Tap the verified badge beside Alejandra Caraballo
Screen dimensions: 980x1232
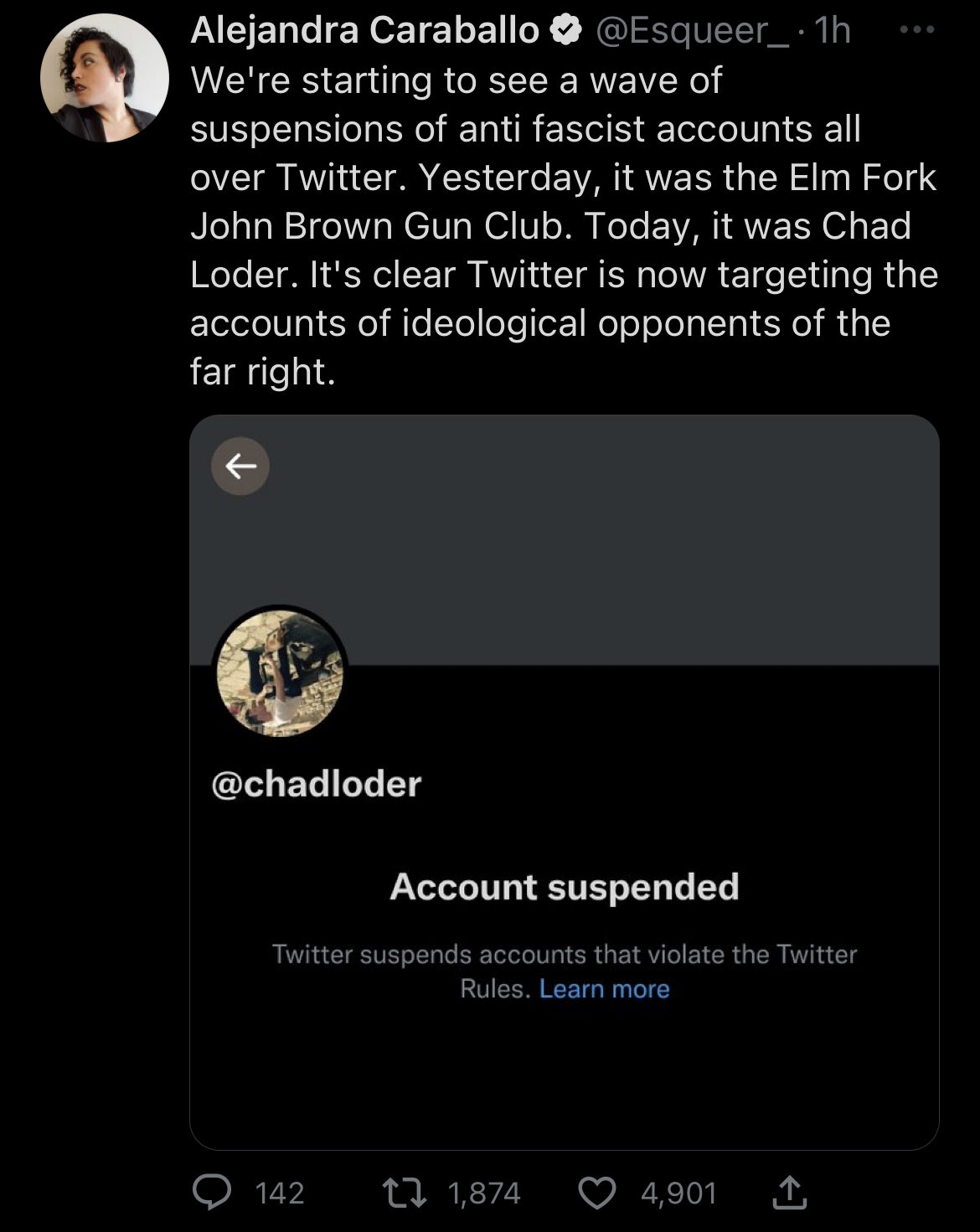coord(566,31)
